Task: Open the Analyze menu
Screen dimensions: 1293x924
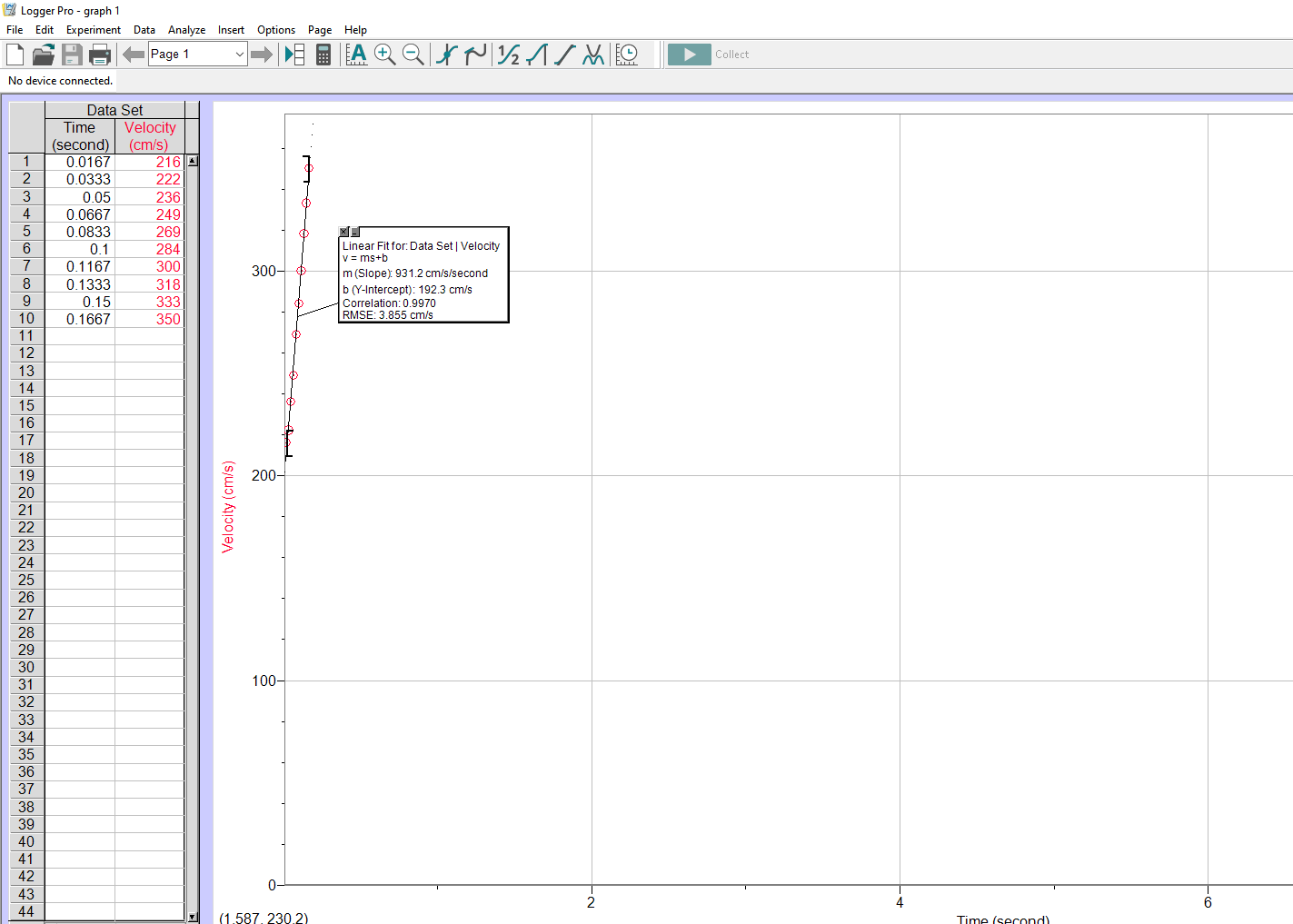Action: tap(186, 29)
